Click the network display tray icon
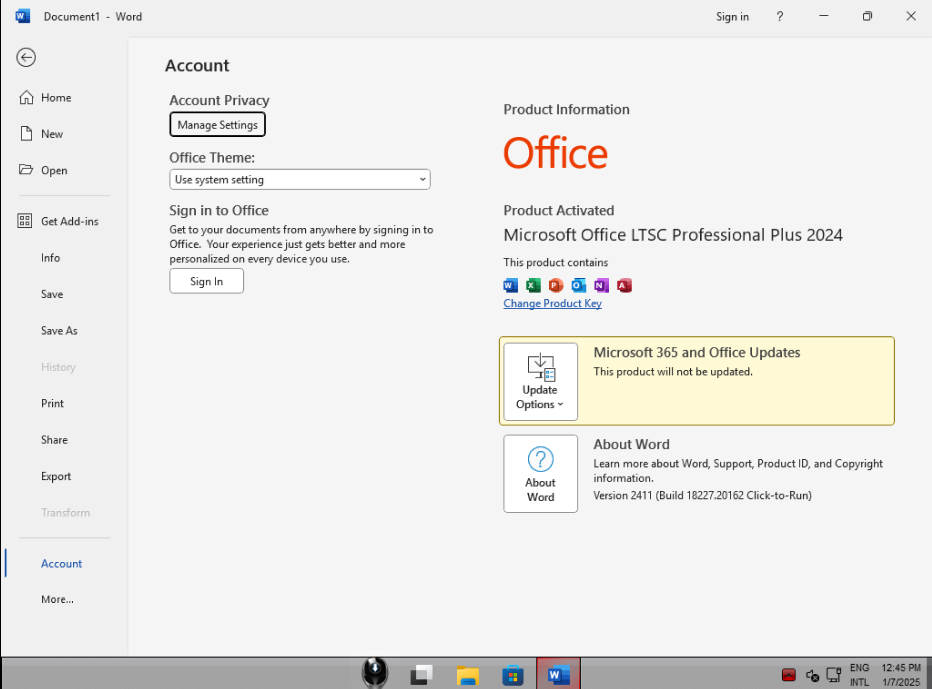Screen dimensions: 932x689 pyautogui.click(x=834, y=675)
